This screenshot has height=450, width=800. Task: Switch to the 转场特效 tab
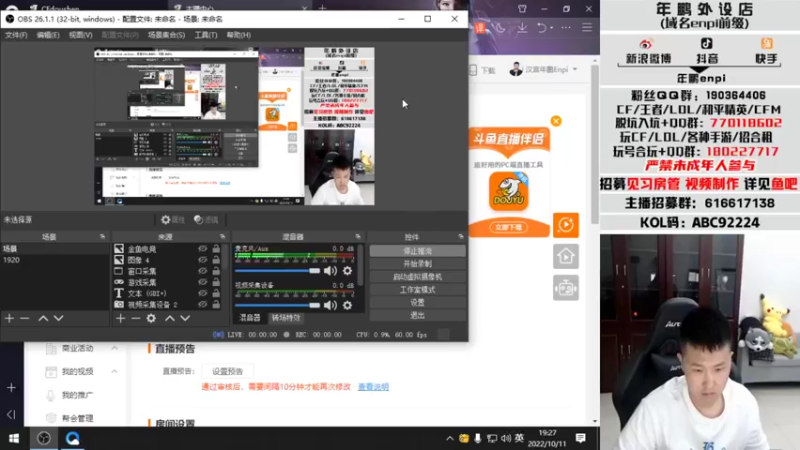pos(286,318)
